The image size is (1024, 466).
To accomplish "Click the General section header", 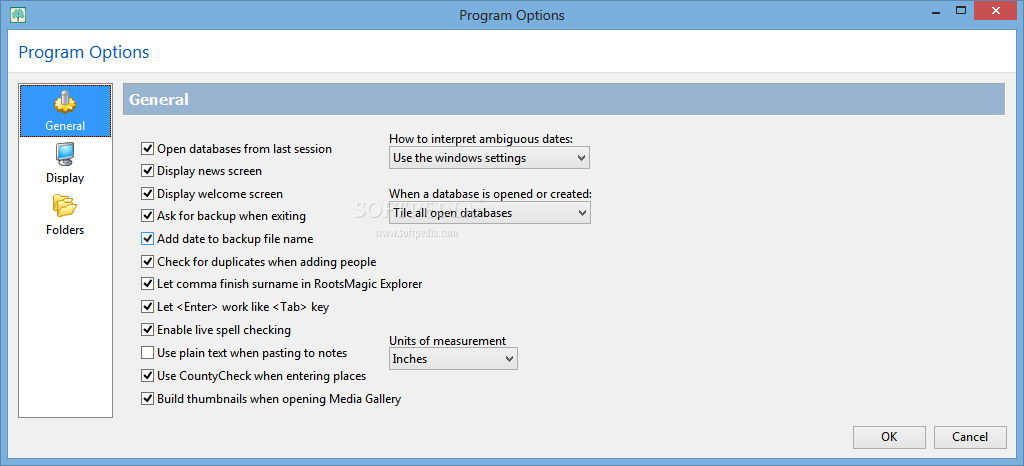I will 564,99.
